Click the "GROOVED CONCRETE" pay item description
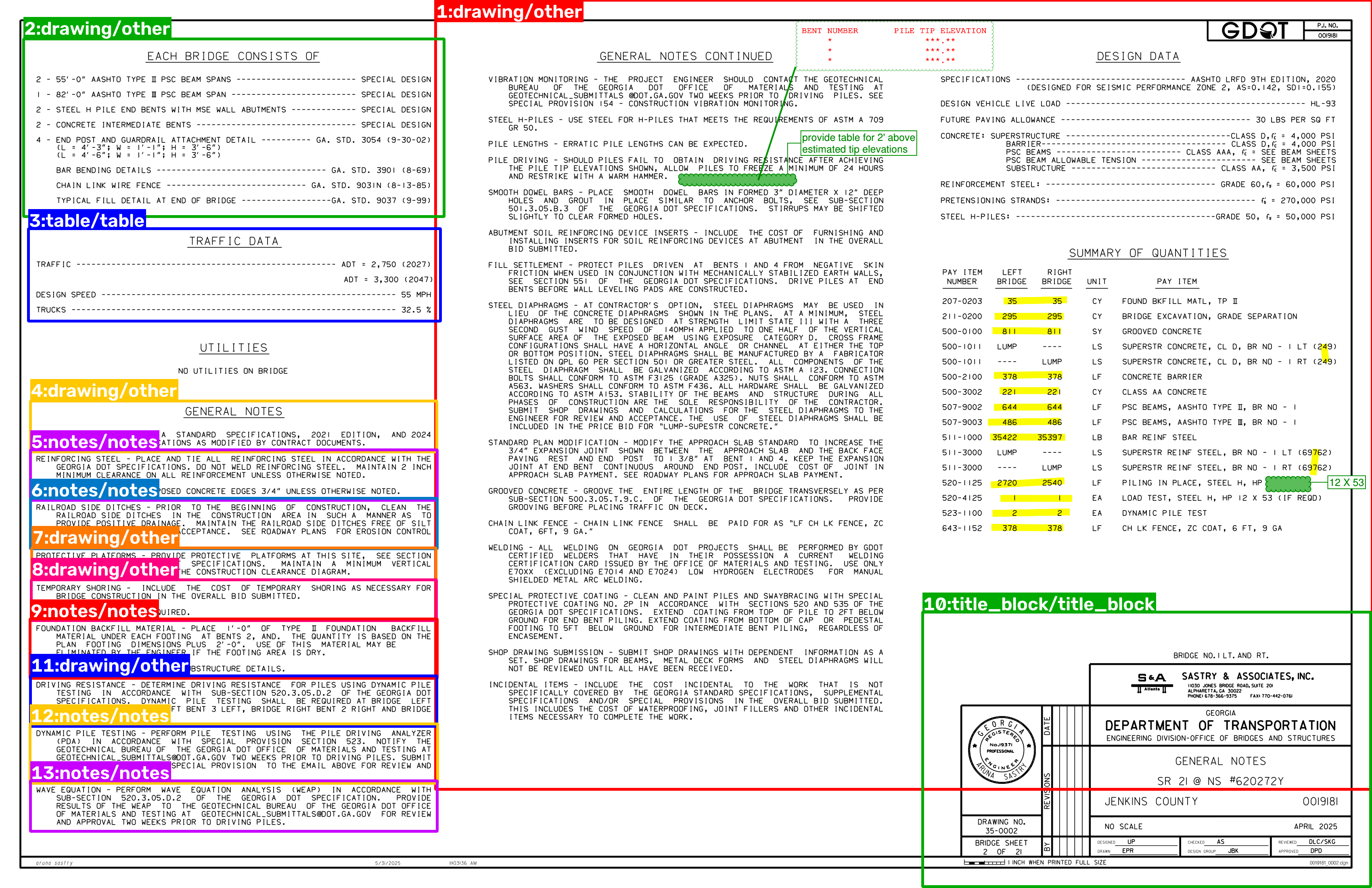Viewport: 1372px width, 888px height. pyautogui.click(x=1162, y=331)
